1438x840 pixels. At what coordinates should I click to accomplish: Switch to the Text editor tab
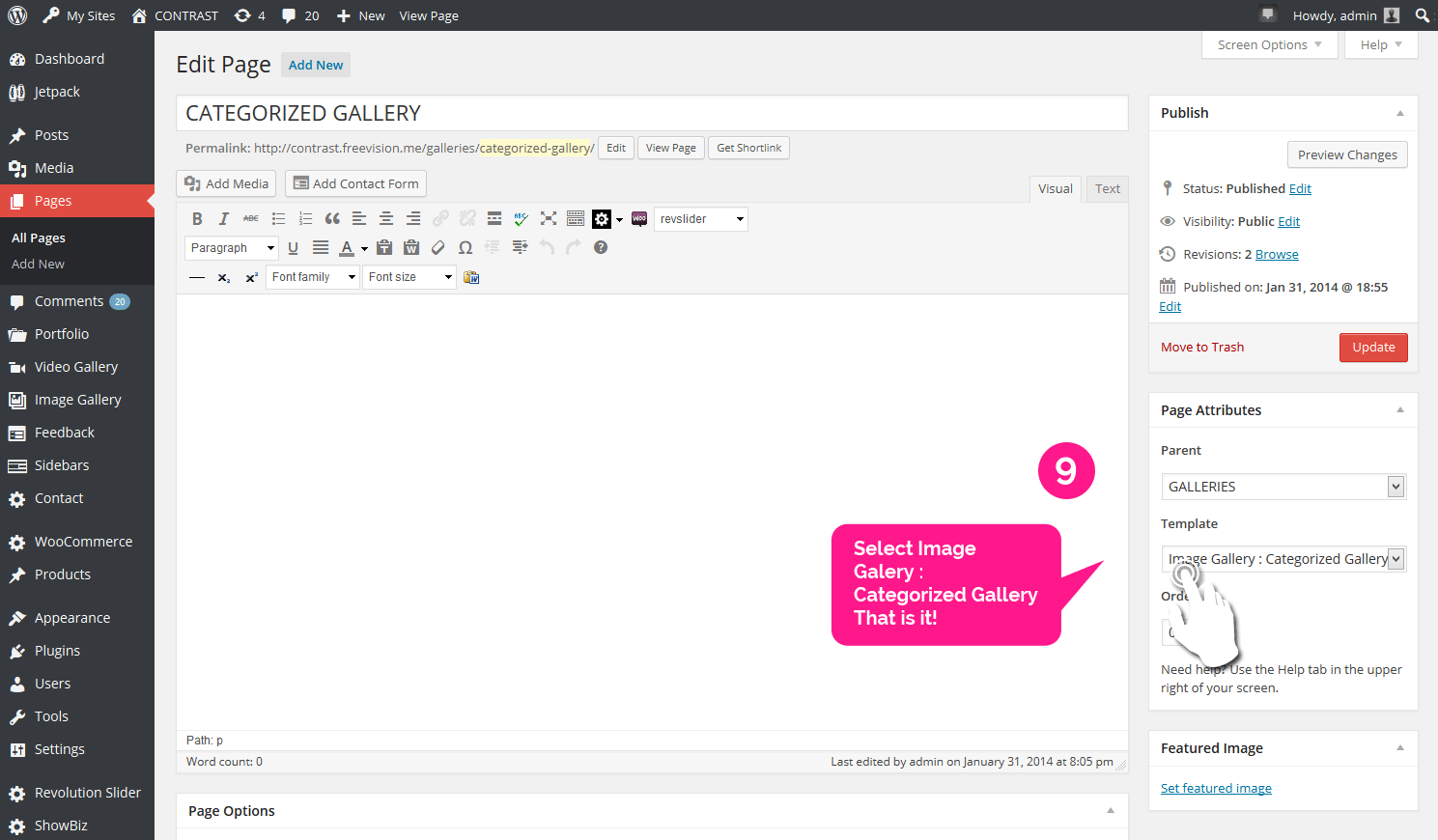click(x=1107, y=189)
